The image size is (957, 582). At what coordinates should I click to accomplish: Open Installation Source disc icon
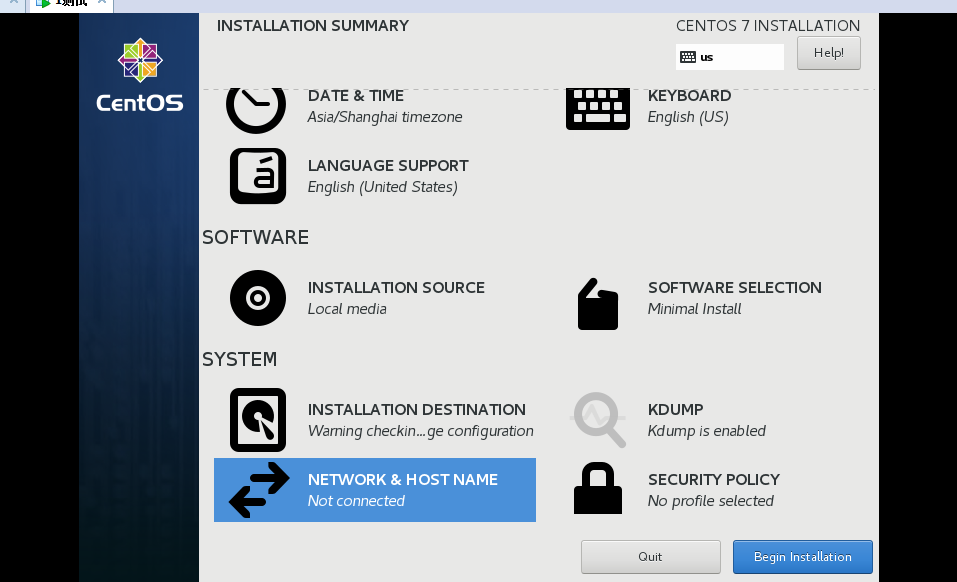point(258,298)
